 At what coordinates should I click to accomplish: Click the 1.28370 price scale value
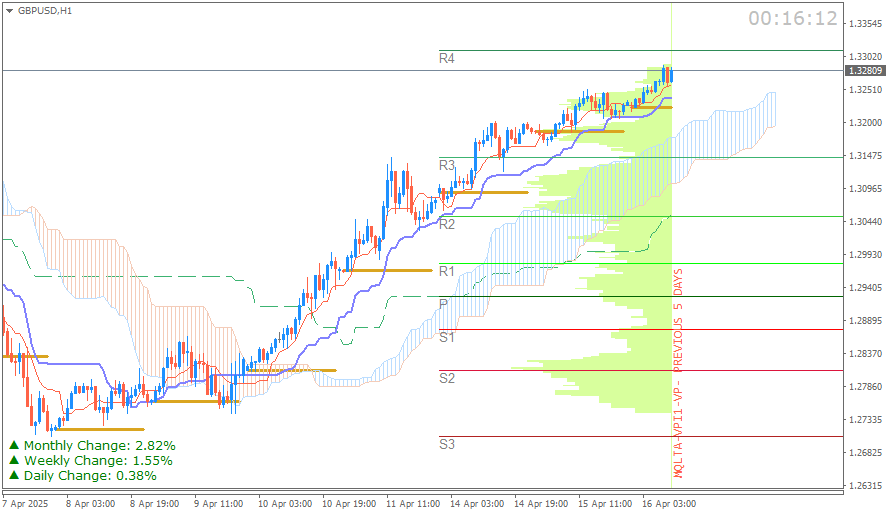point(865,353)
